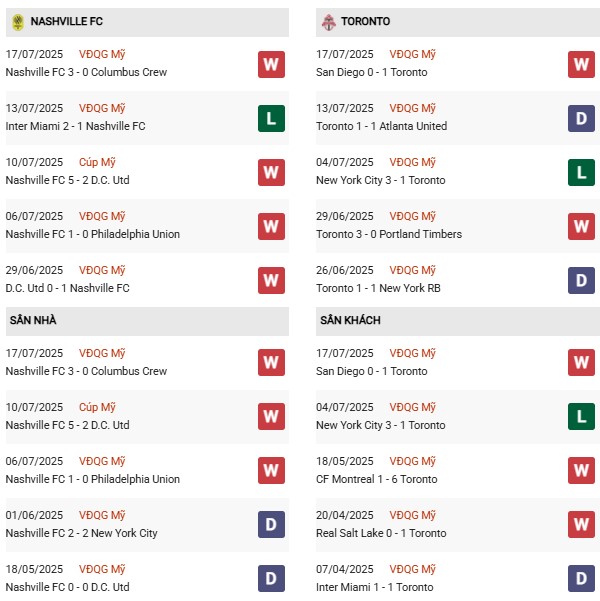
Task: Open the SÂN NHÀ section header
Action: tap(36, 321)
